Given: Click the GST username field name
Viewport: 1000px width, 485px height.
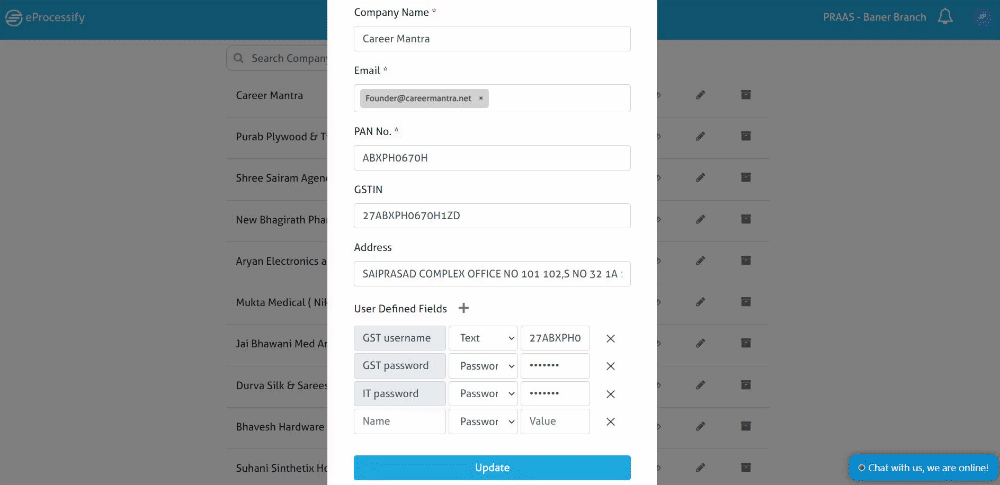Looking at the screenshot, I should [400, 338].
